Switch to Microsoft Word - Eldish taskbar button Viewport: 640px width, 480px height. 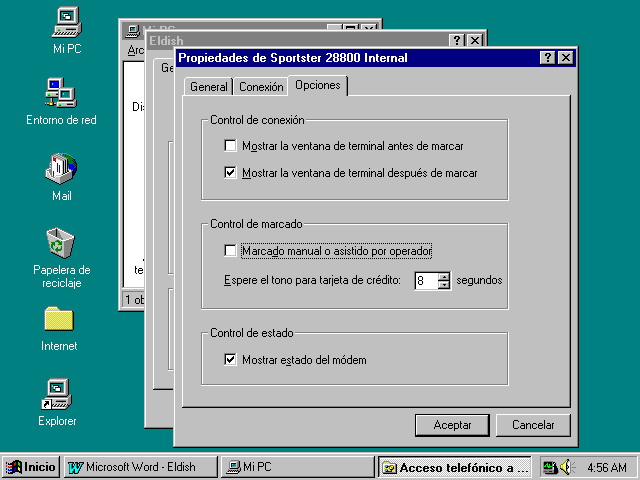141,467
